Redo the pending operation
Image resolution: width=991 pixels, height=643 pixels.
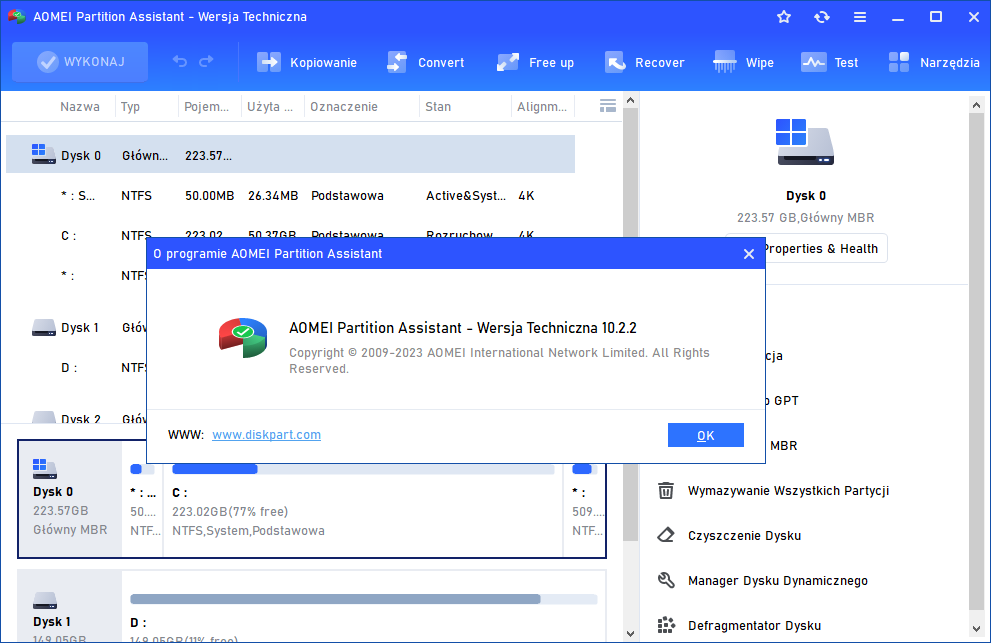coord(206,61)
